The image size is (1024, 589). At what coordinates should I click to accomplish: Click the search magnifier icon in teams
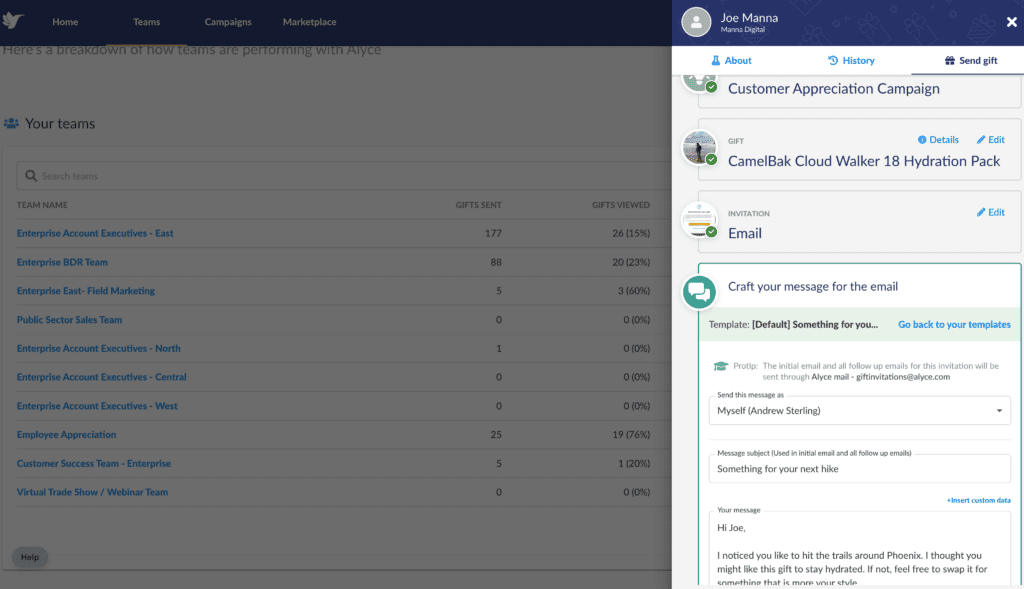click(x=31, y=176)
